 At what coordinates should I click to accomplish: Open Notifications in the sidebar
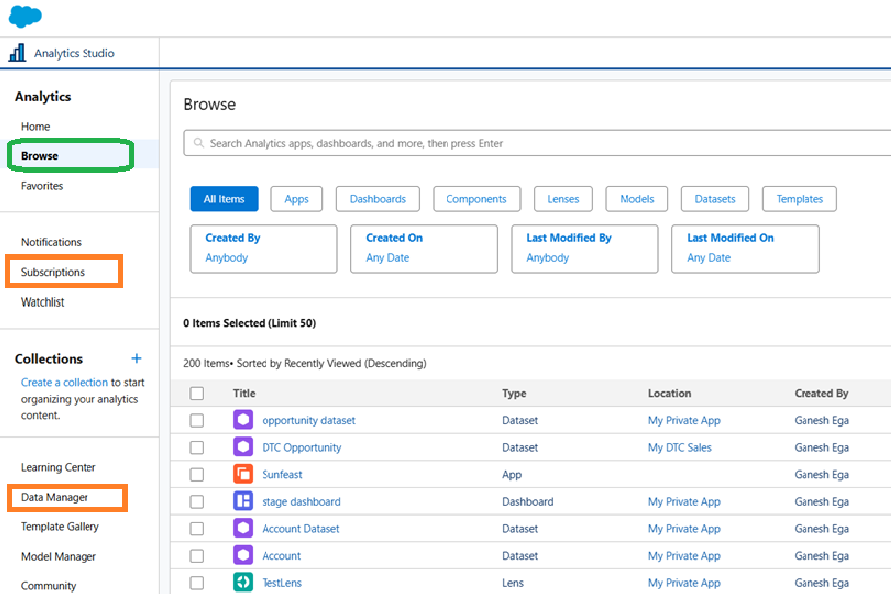click(x=51, y=242)
